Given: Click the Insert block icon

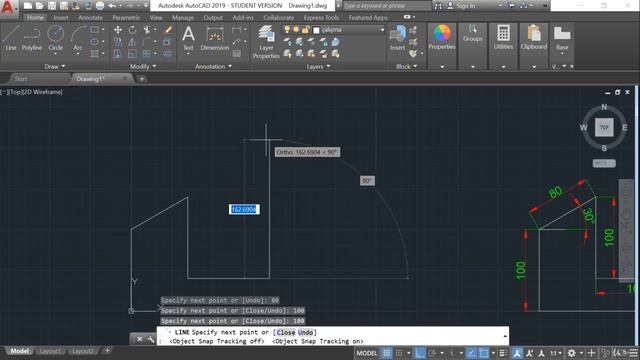Looking at the screenshot, I should point(398,38).
